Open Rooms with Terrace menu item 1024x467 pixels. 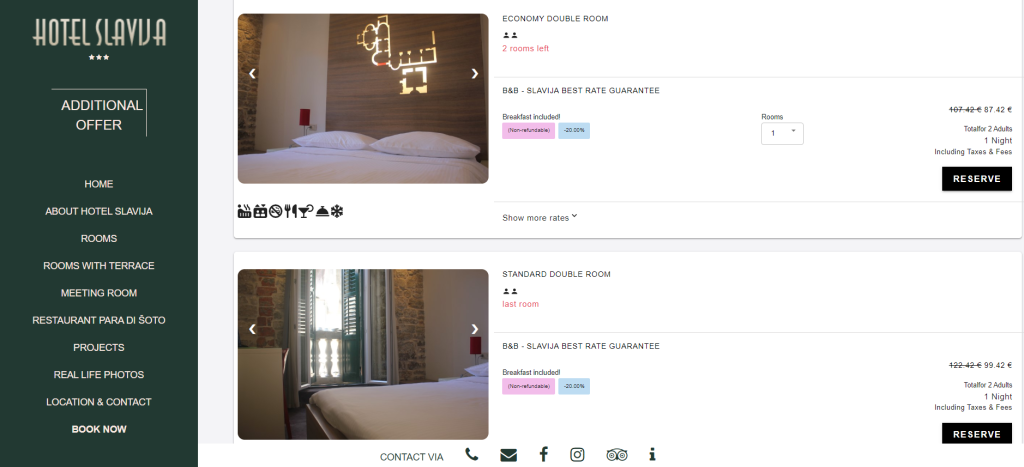(x=99, y=266)
